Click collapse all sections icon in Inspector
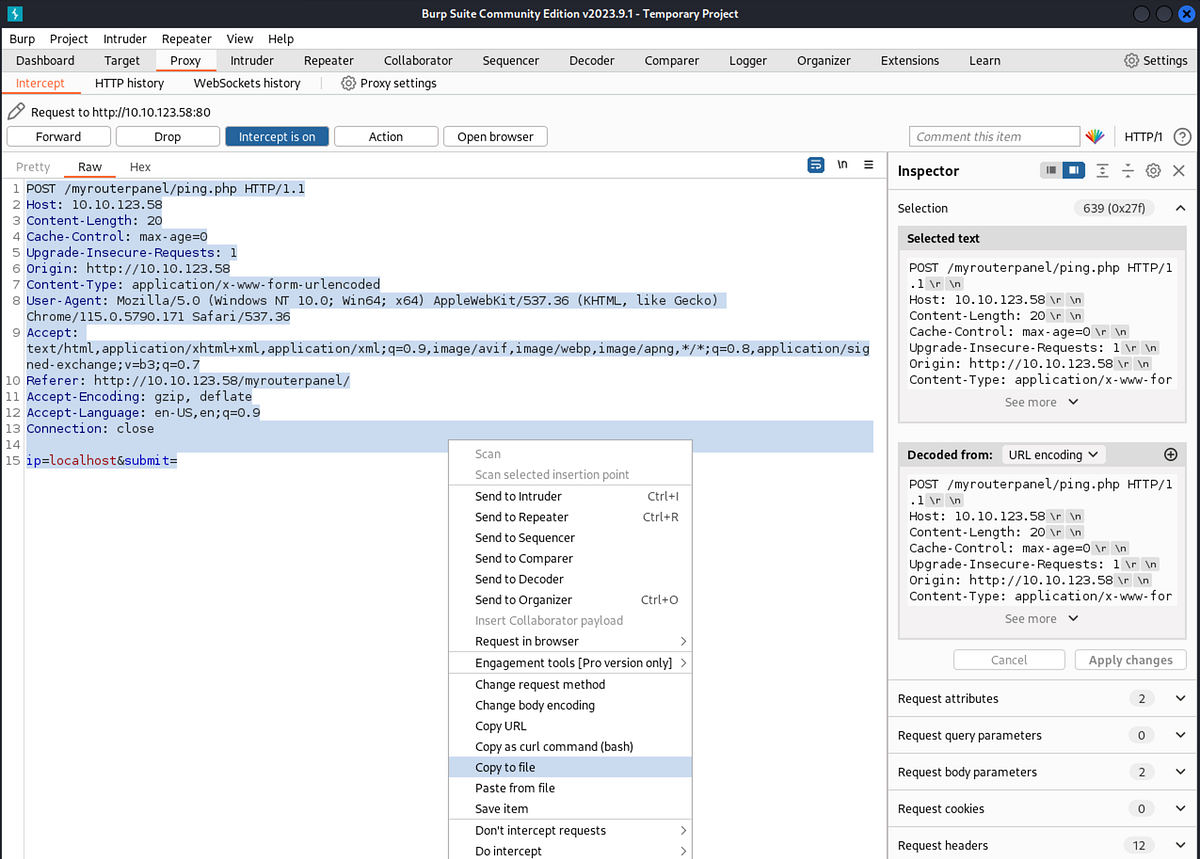 [1127, 171]
